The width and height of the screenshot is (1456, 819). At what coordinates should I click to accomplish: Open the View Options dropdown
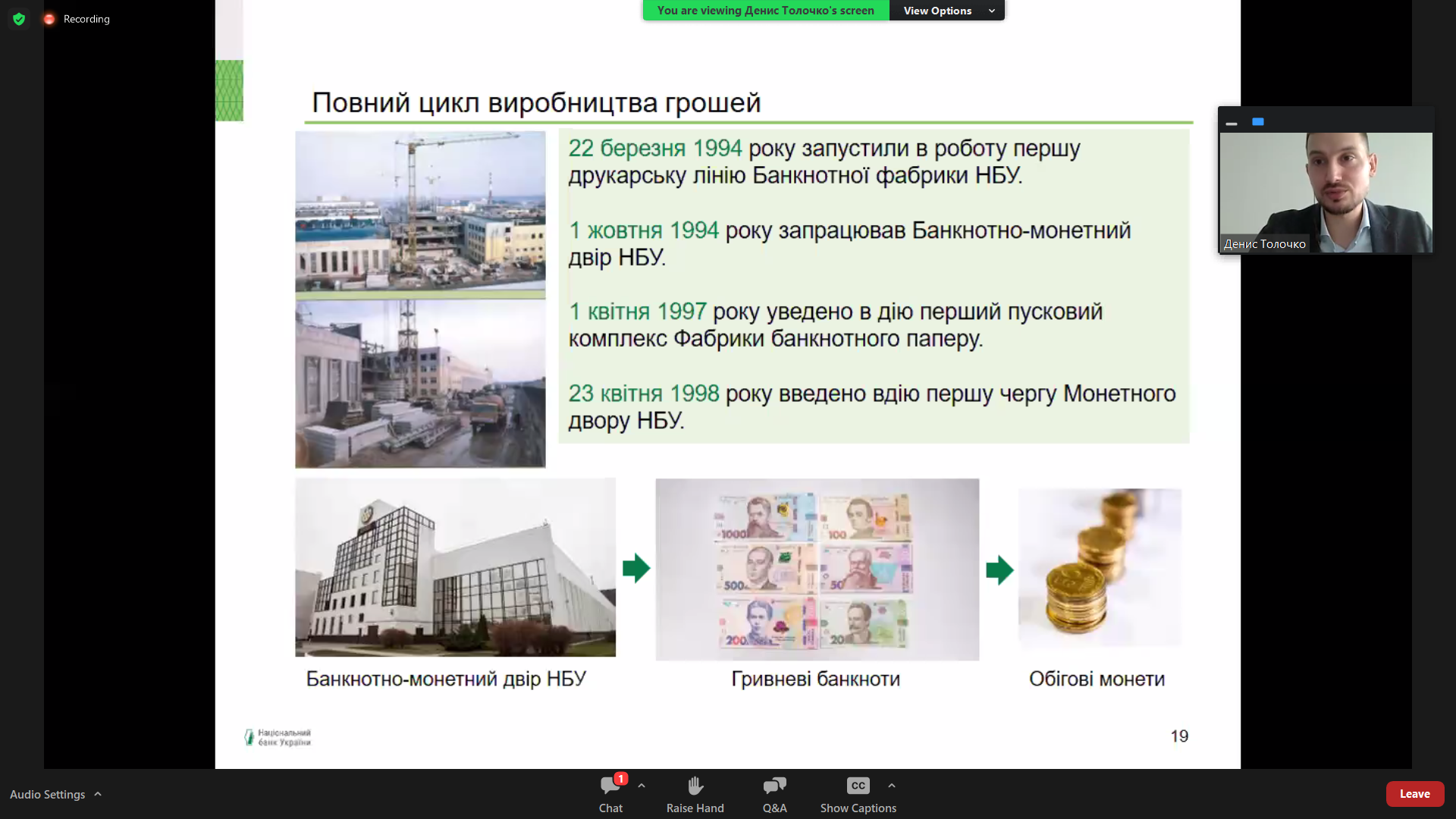pyautogui.click(x=946, y=11)
